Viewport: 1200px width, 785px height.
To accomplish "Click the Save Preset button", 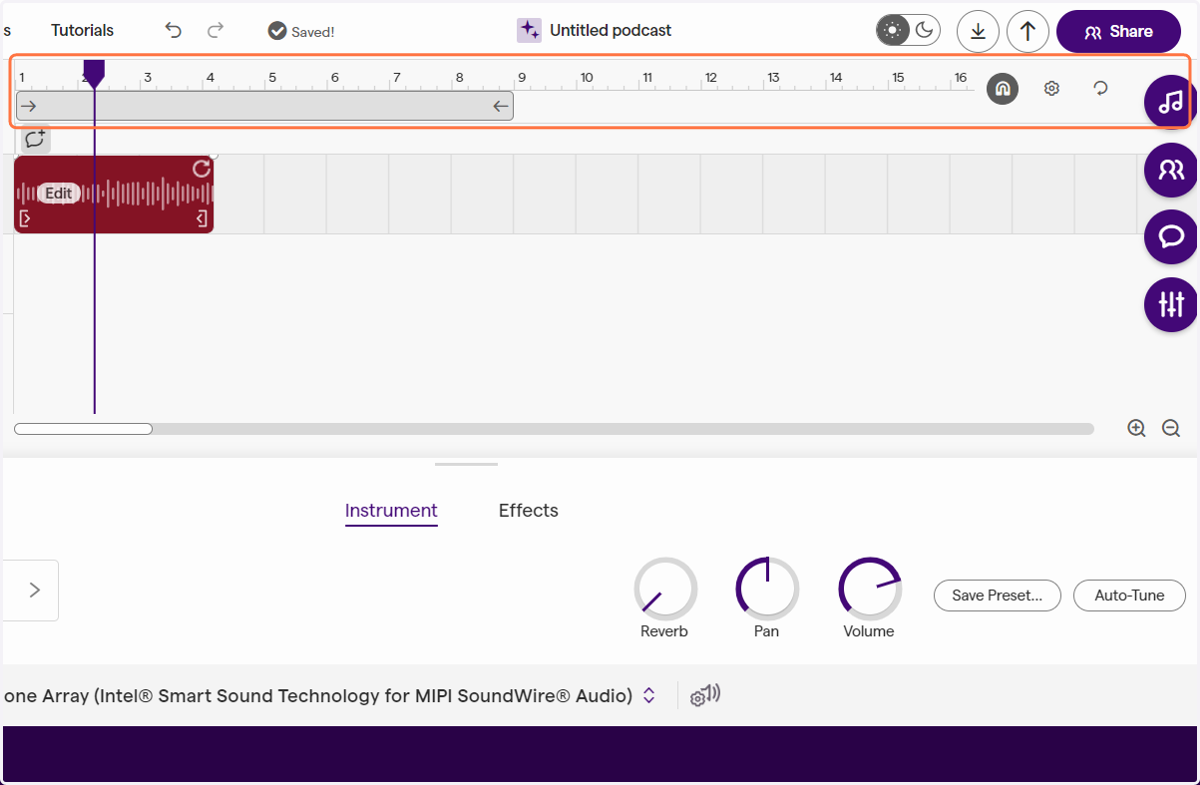I will click(x=997, y=595).
